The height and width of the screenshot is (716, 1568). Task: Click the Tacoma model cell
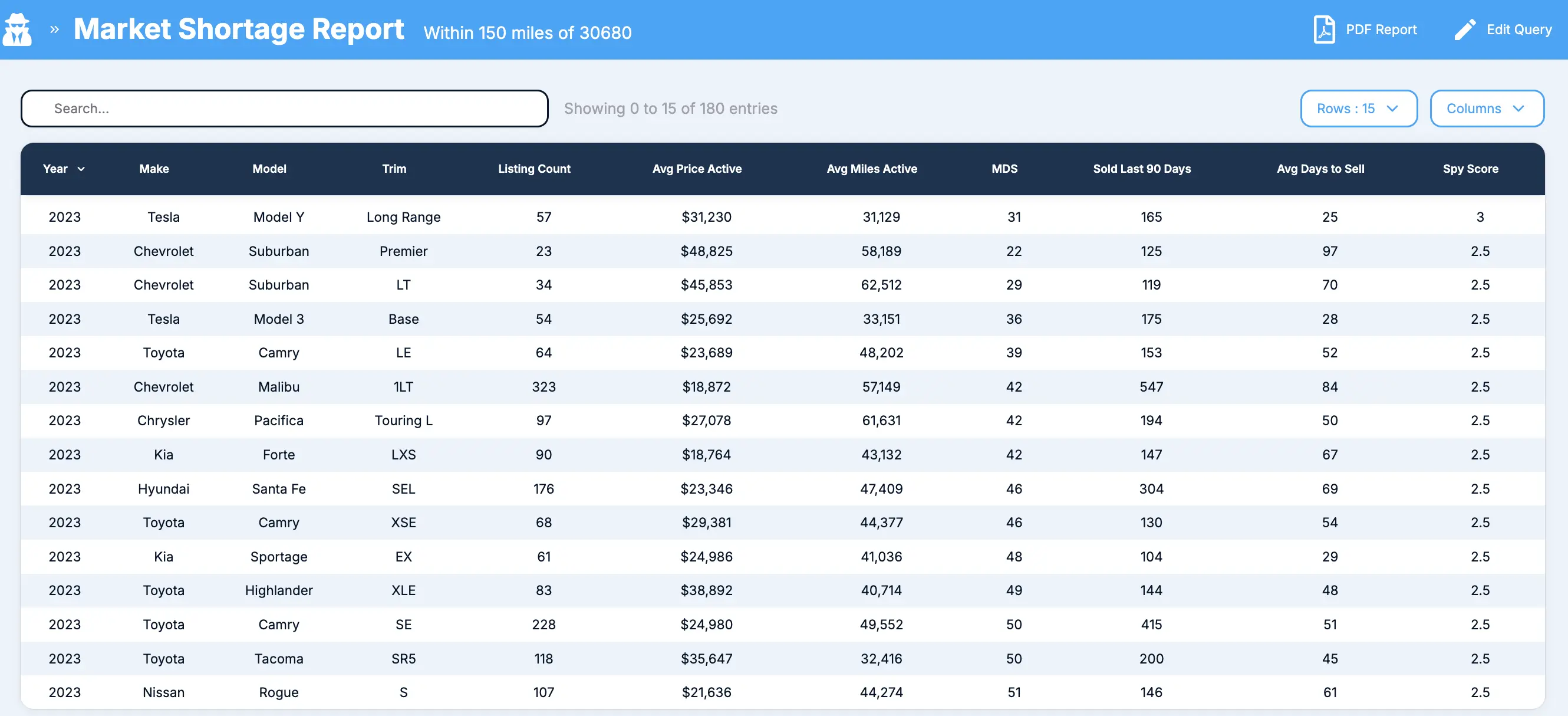(279, 659)
